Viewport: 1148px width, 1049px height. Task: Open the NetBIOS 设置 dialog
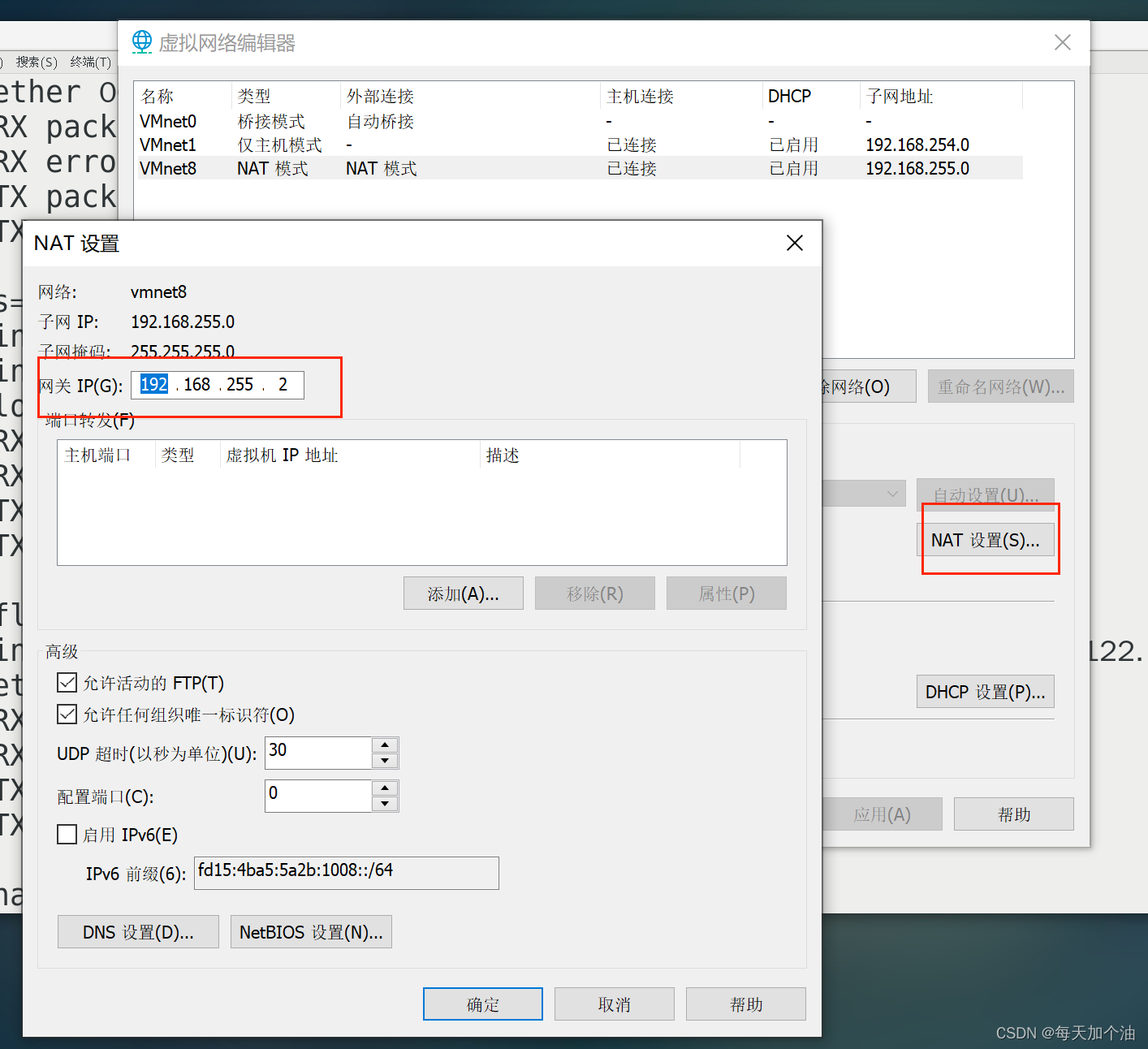click(311, 931)
